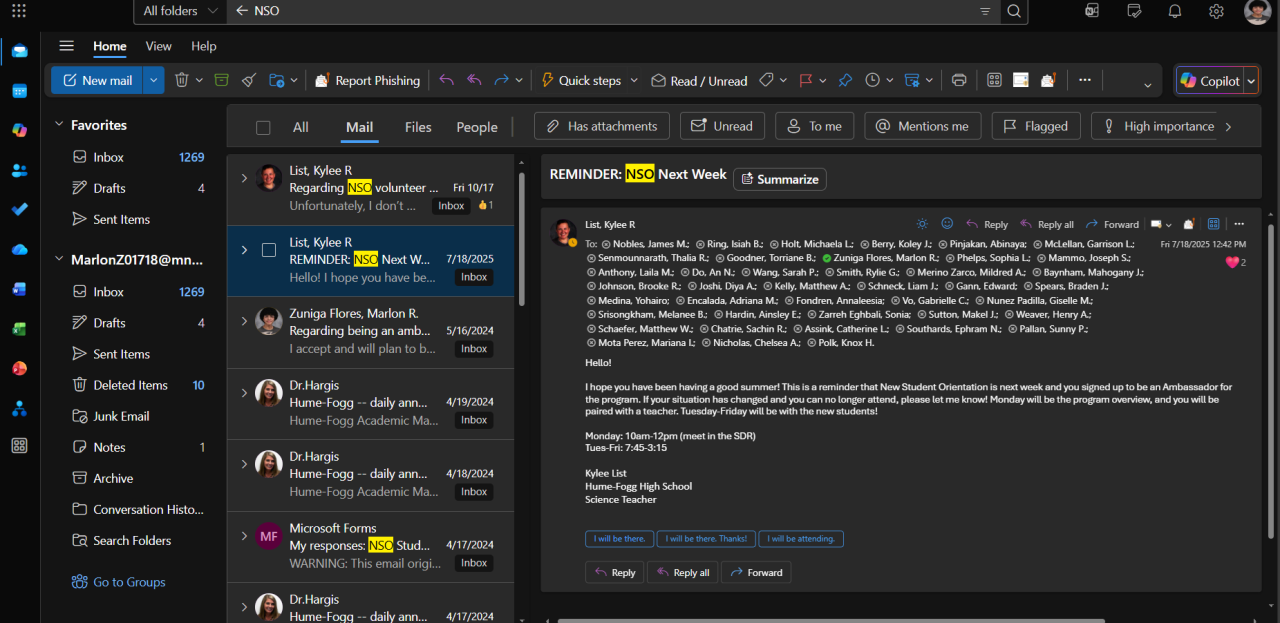Open the Go to Groups link
The image size is (1280, 623).
(x=129, y=582)
